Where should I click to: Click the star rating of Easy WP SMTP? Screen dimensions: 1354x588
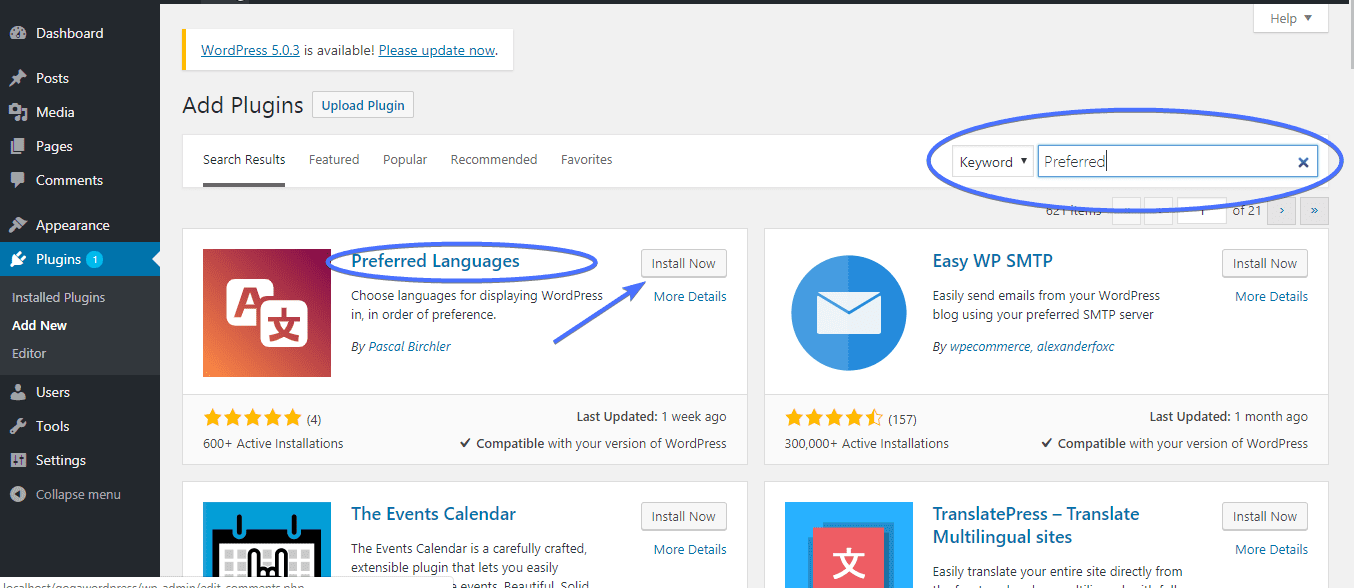[x=834, y=418]
